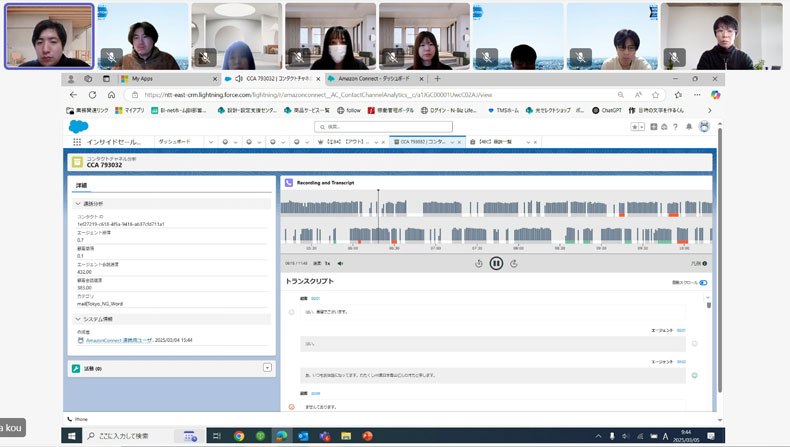Toggle the transcript auto-scroll switch
Screen dimensions: 790x447
tap(703, 282)
